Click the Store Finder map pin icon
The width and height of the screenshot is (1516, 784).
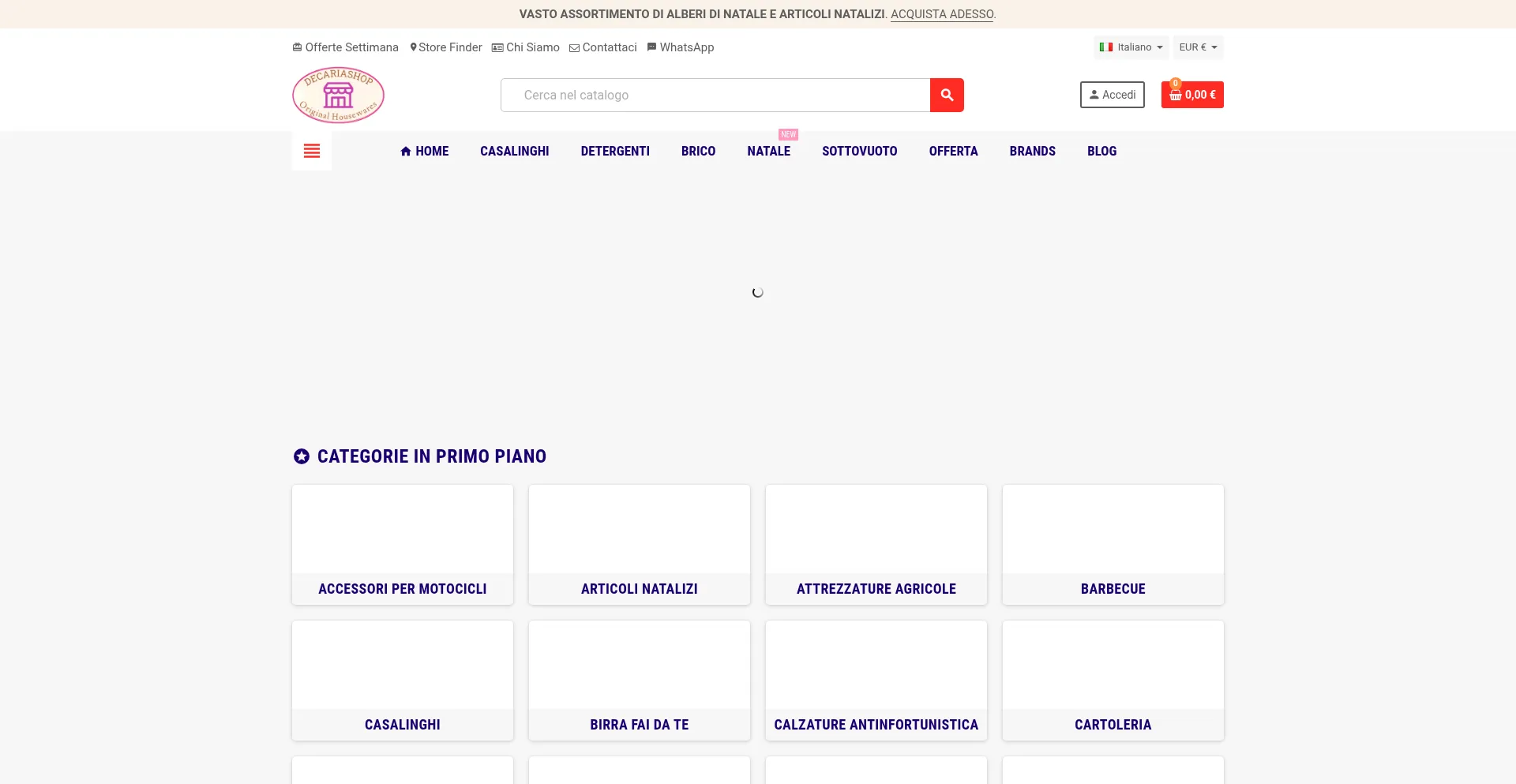click(x=413, y=47)
